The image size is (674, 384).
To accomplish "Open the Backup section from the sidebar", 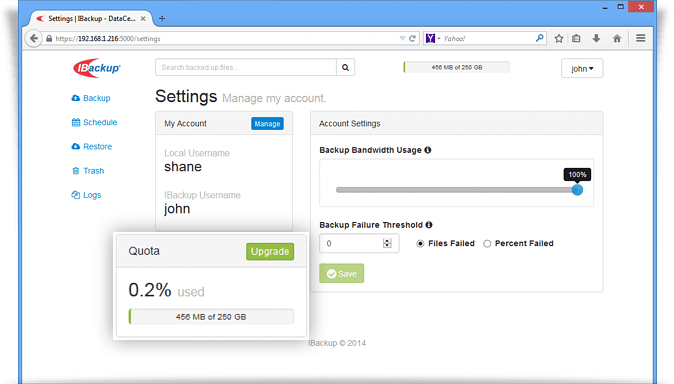I will (91, 98).
